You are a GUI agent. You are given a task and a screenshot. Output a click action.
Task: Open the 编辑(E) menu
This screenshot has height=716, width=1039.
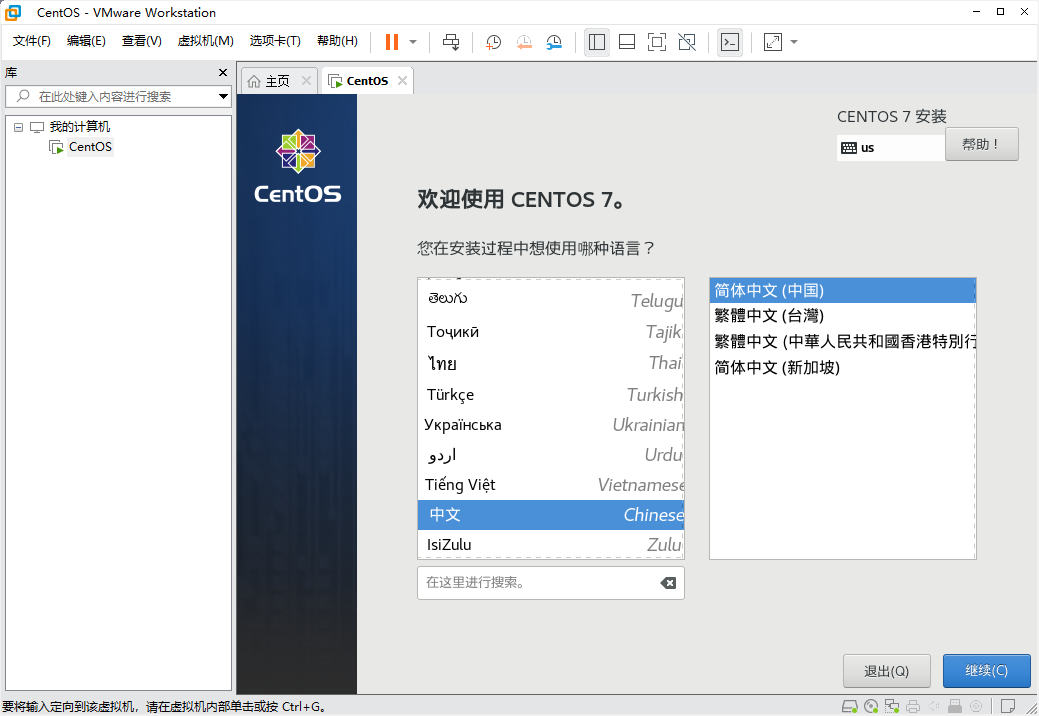point(86,41)
